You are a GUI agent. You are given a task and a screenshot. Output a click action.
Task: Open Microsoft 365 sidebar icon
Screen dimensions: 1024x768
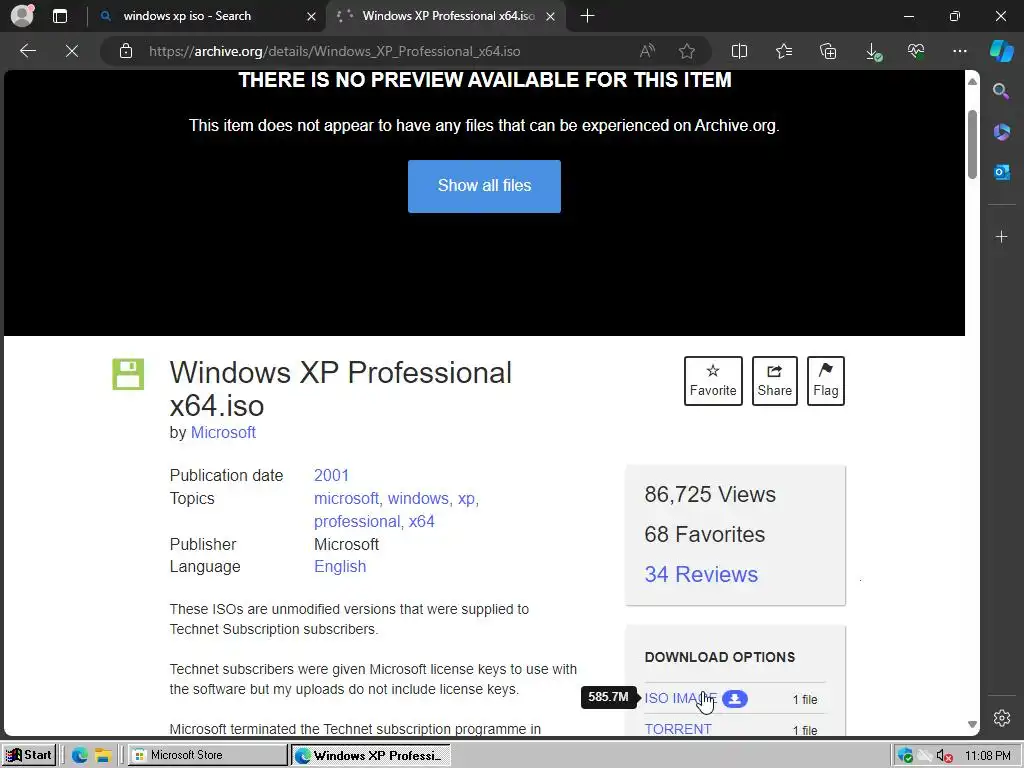tap(1001, 132)
